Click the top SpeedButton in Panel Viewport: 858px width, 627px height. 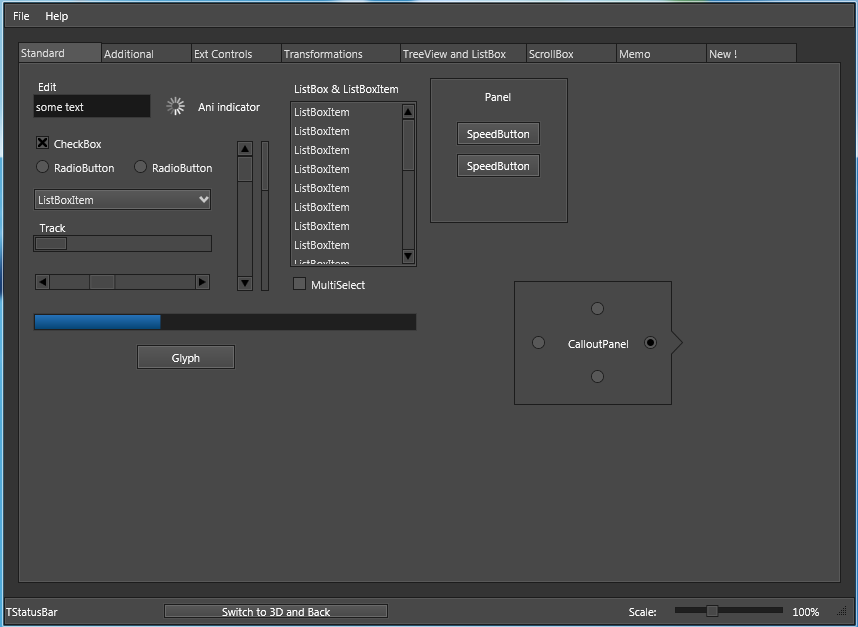click(x=498, y=133)
